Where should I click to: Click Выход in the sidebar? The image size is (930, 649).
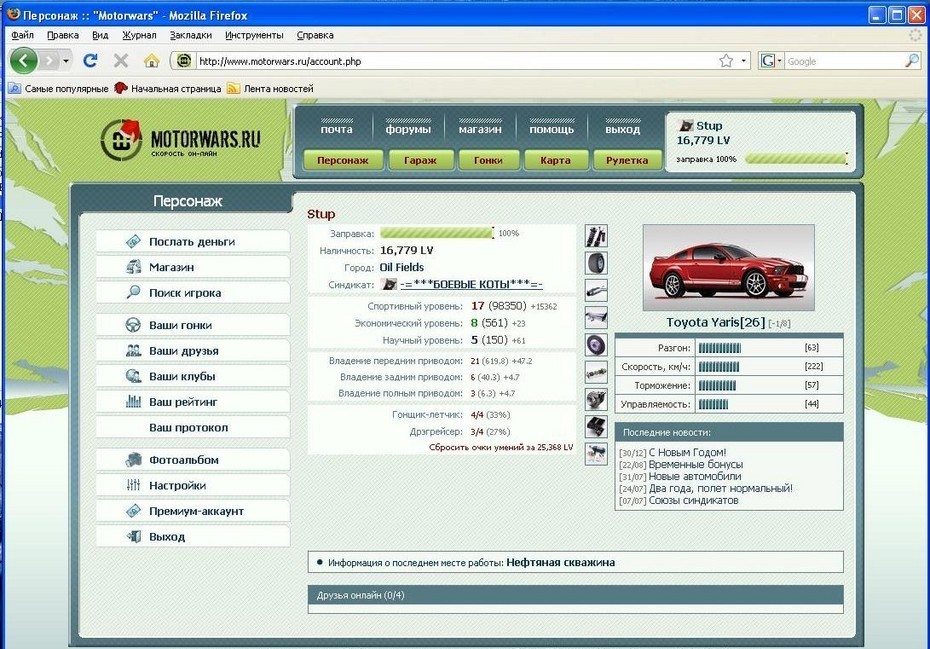(x=193, y=536)
